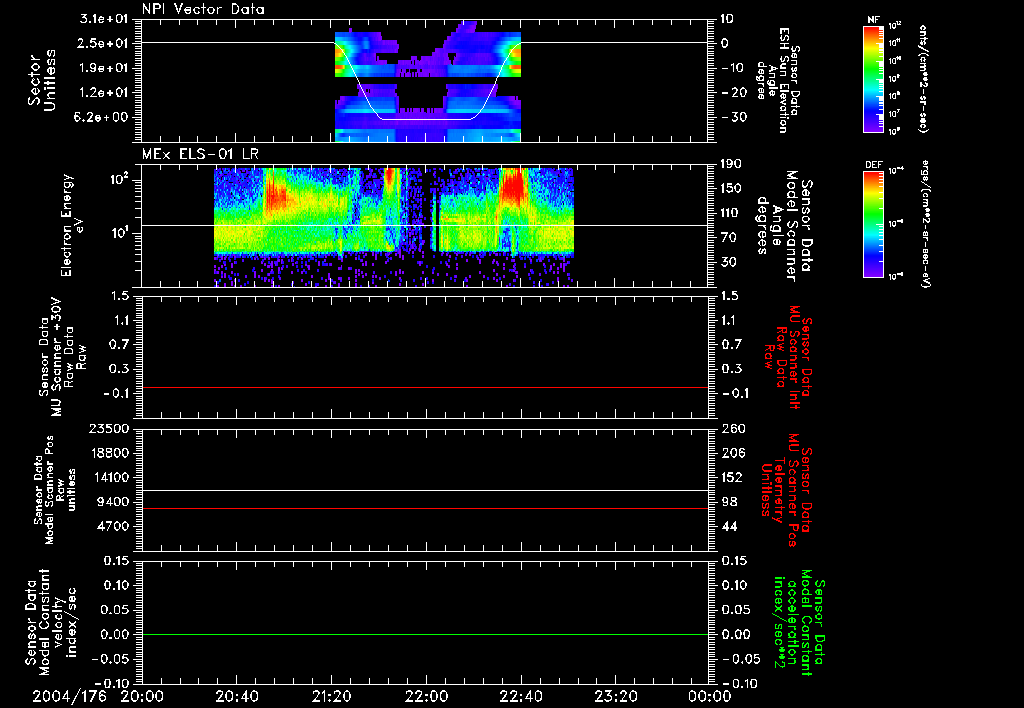Click the NF color scale bar
This screenshot has width=1024, height=708.
click(x=874, y=78)
